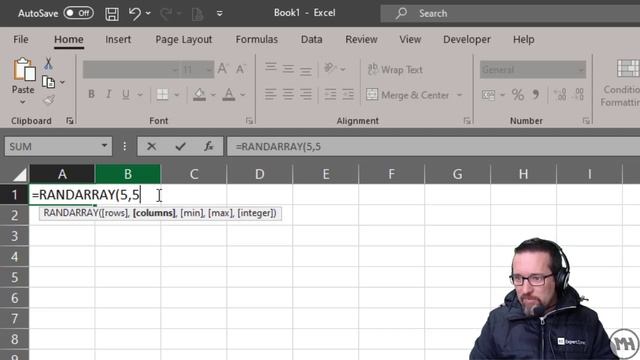Image resolution: width=640 pixels, height=360 pixels.
Task: Open the font size combo box
Action: pos(197,70)
